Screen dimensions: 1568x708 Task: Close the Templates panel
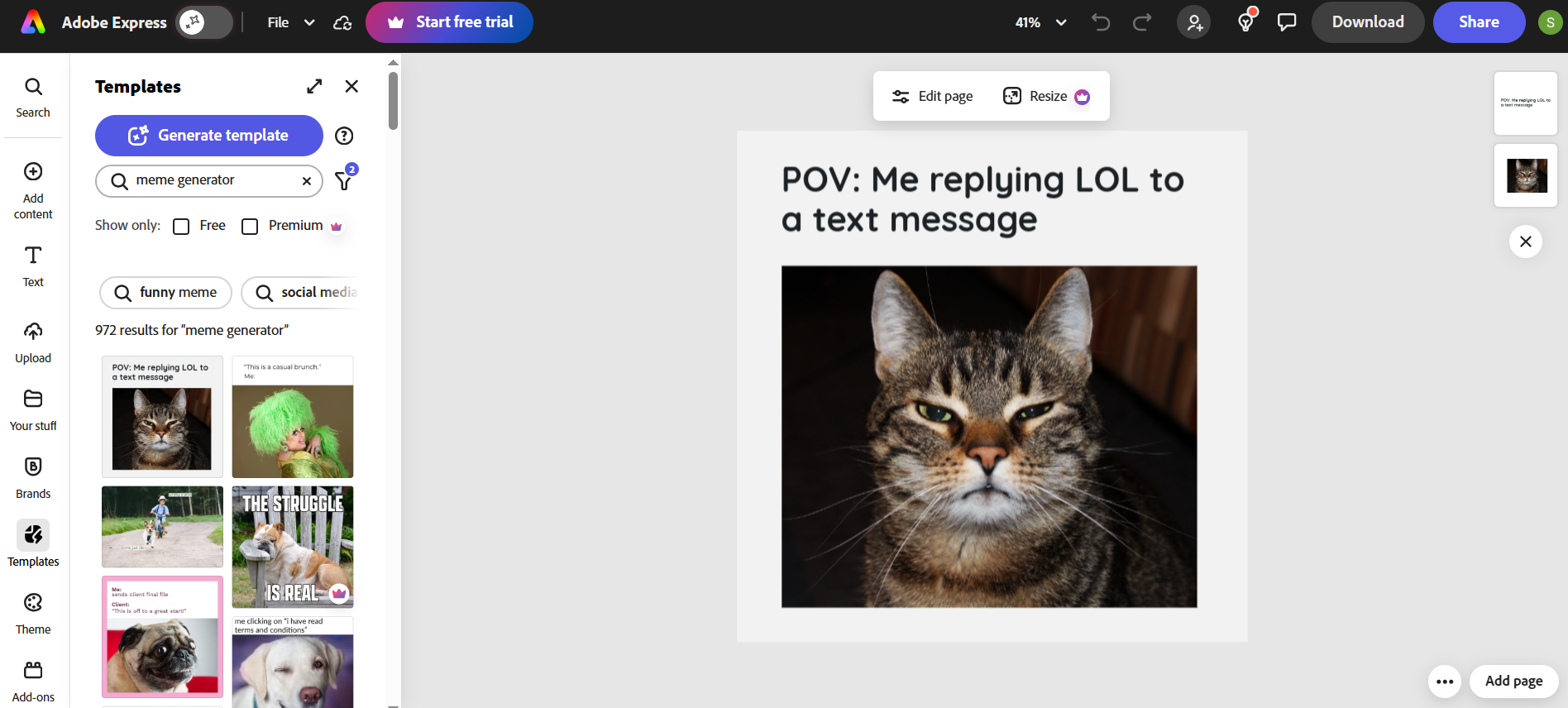click(x=351, y=86)
